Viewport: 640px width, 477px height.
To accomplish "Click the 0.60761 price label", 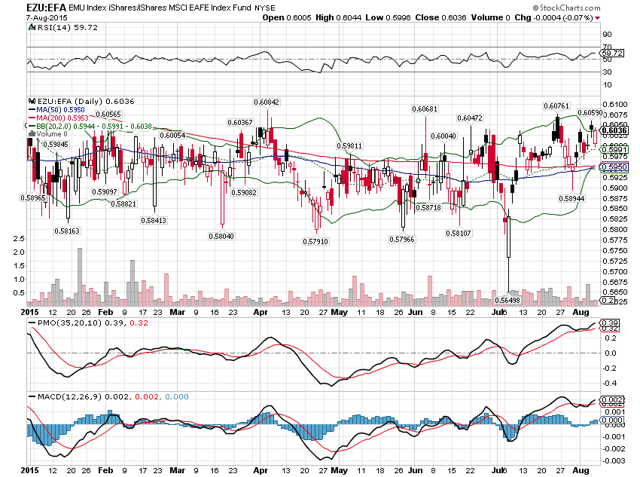I will tap(556, 106).
